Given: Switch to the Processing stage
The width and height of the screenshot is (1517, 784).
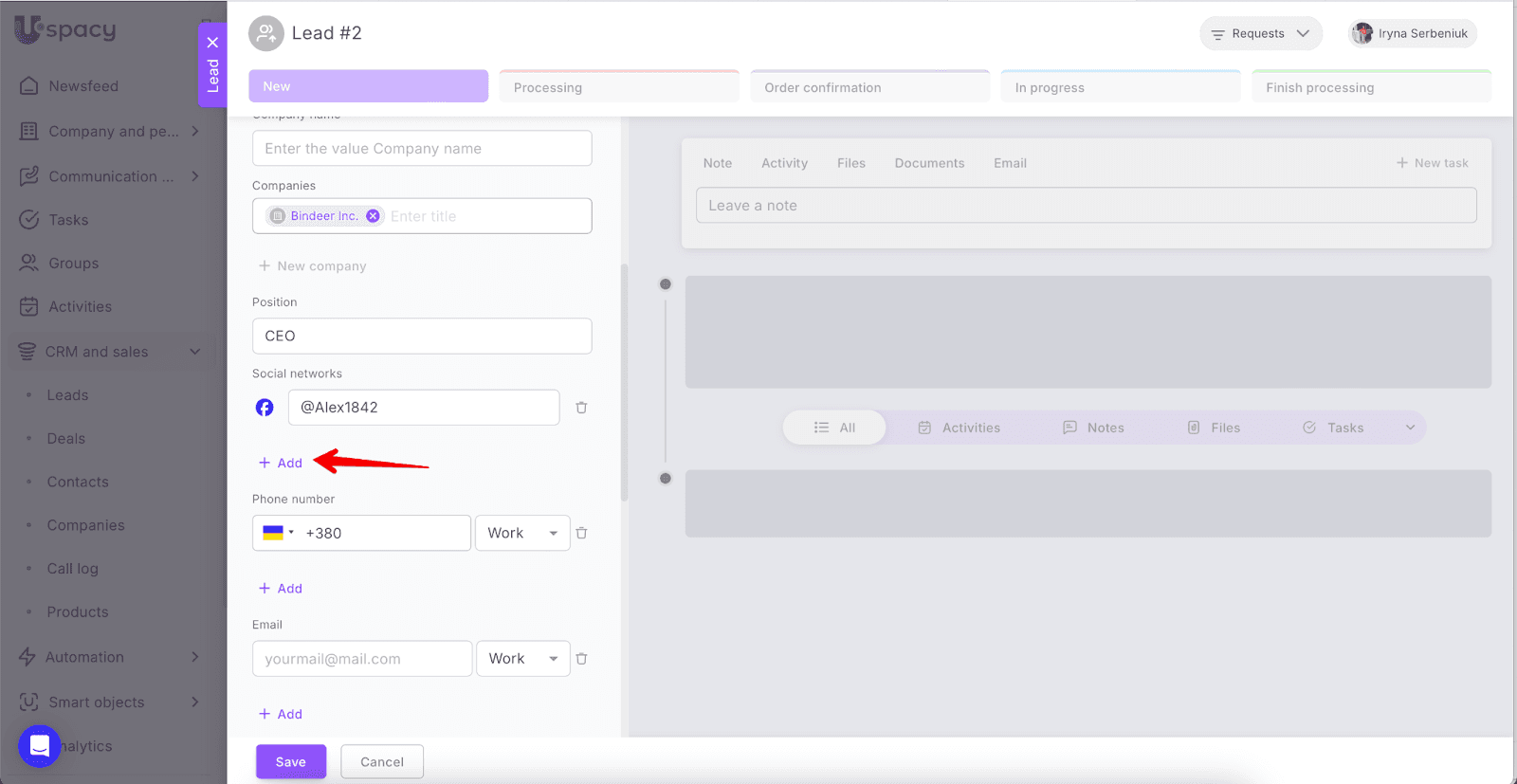Looking at the screenshot, I should click(x=618, y=87).
